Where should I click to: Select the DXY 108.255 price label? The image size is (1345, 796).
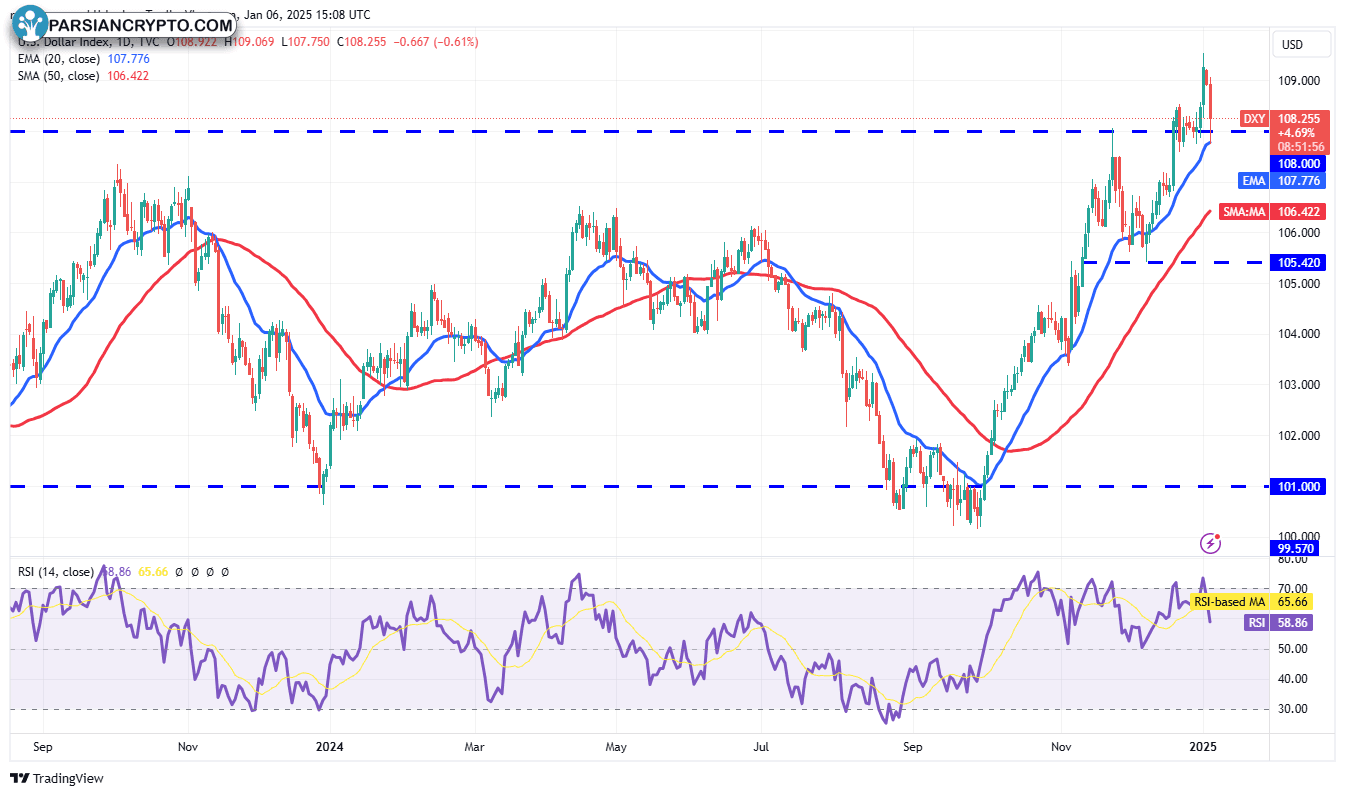[1285, 118]
